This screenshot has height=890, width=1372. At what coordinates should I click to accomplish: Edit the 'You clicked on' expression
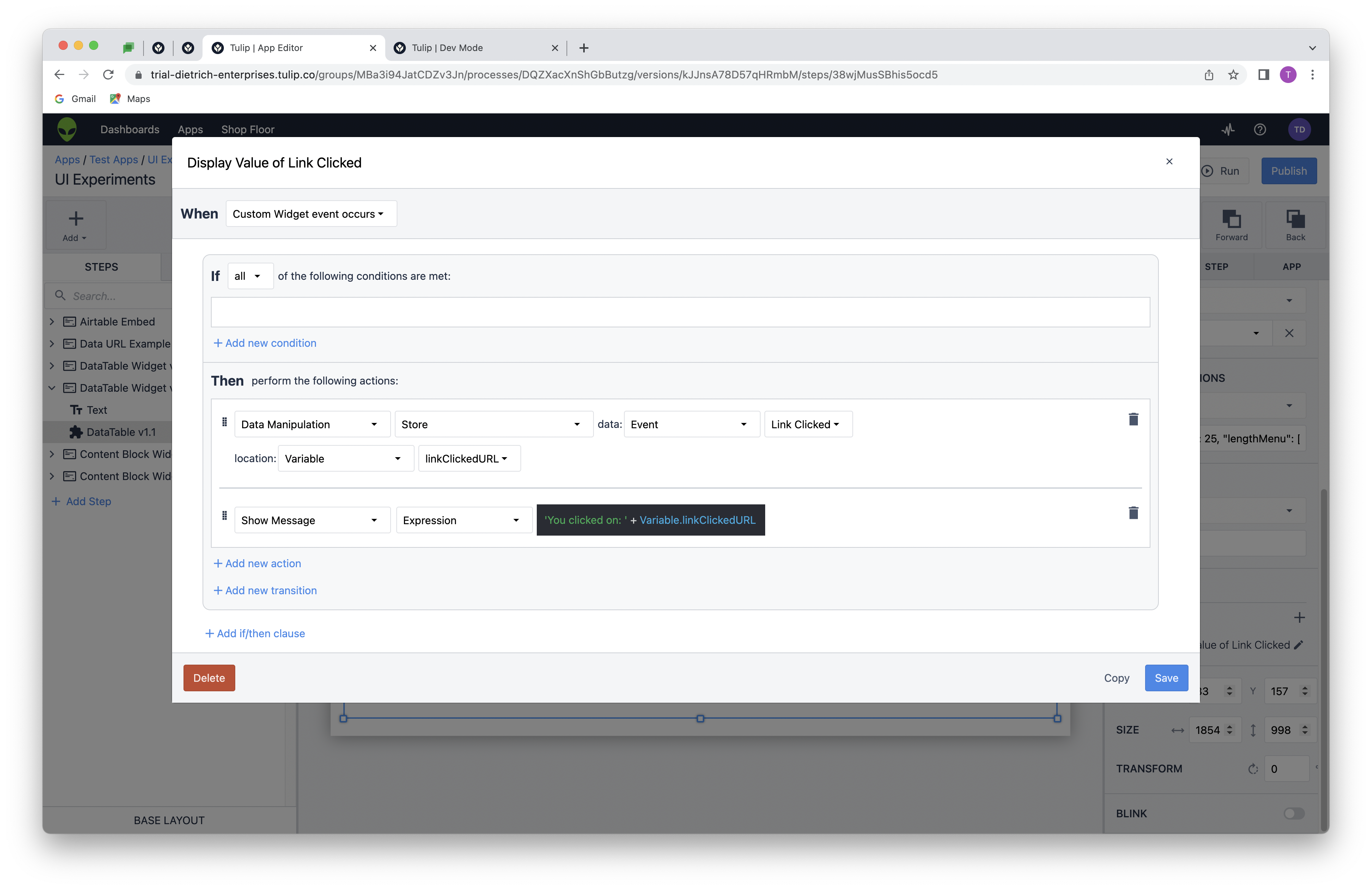(650, 519)
